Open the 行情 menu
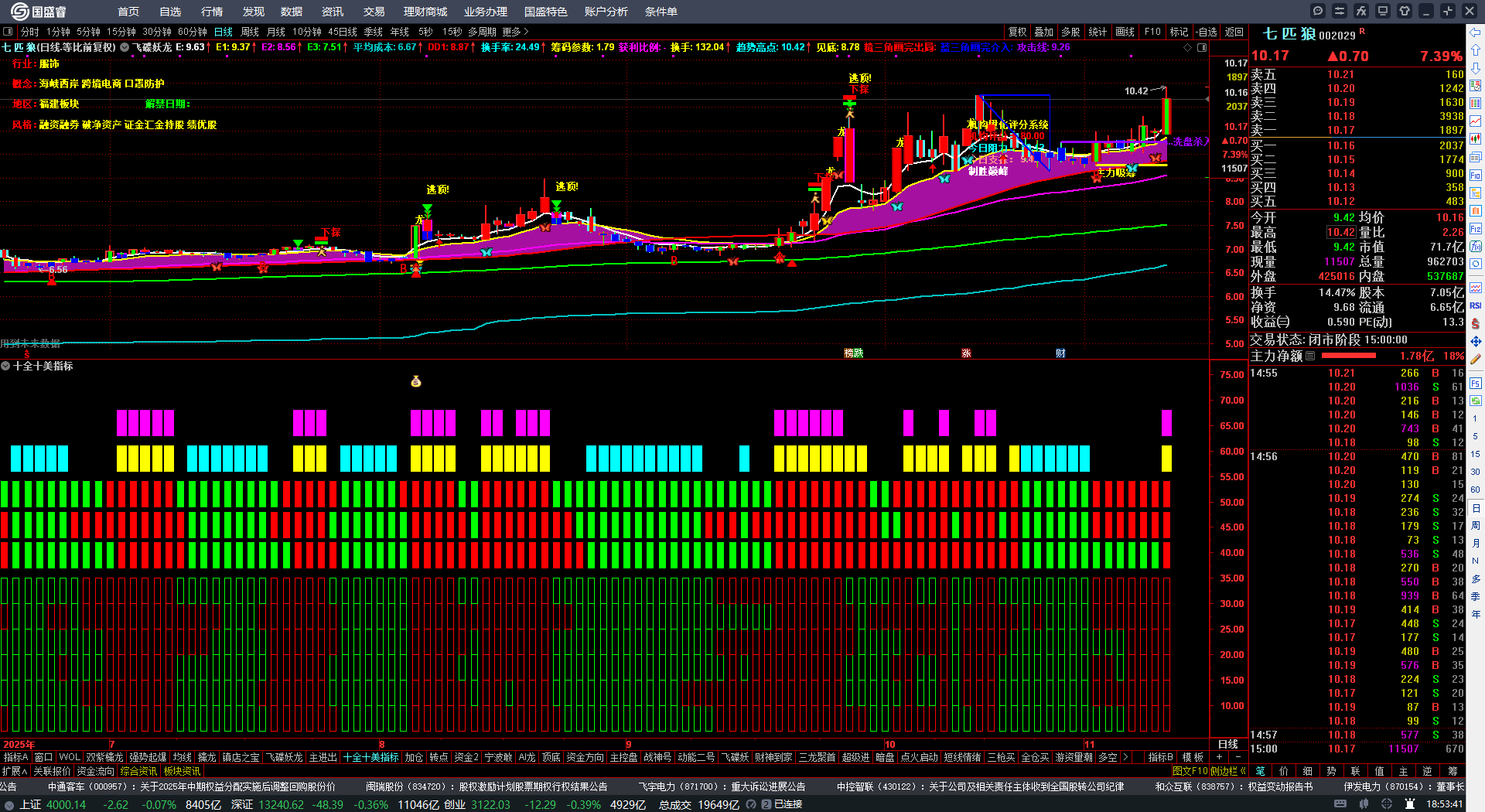Viewport: 1485px width, 812px height. pos(211,12)
